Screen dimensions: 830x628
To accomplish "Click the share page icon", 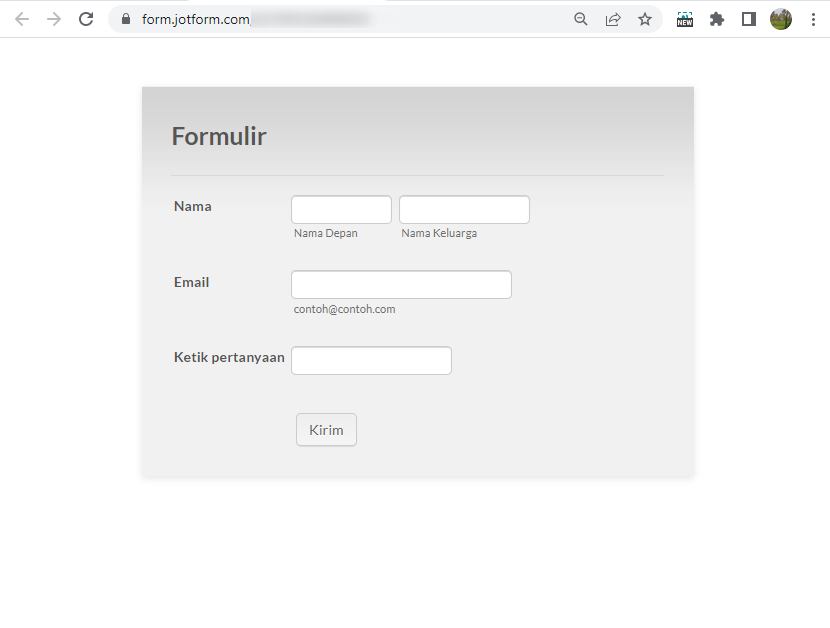I will pos(612,20).
